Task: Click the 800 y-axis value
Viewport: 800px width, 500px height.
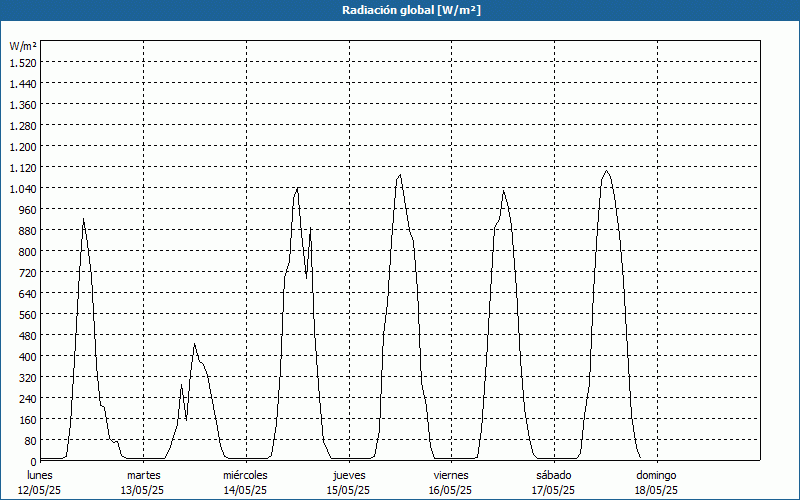Action: 28,252
